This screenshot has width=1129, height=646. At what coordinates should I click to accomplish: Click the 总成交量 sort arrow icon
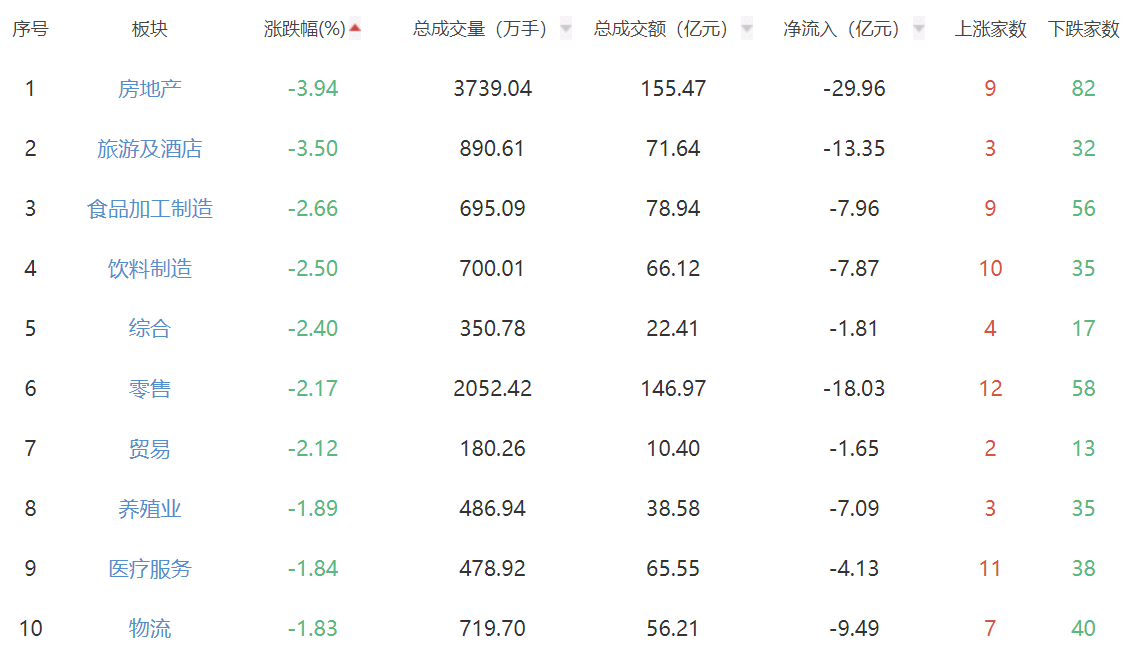pyautogui.click(x=566, y=29)
